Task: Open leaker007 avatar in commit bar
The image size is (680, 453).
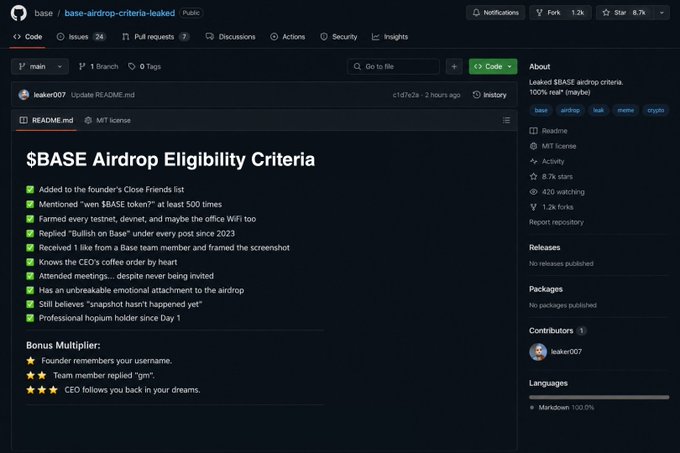Action: point(24,95)
